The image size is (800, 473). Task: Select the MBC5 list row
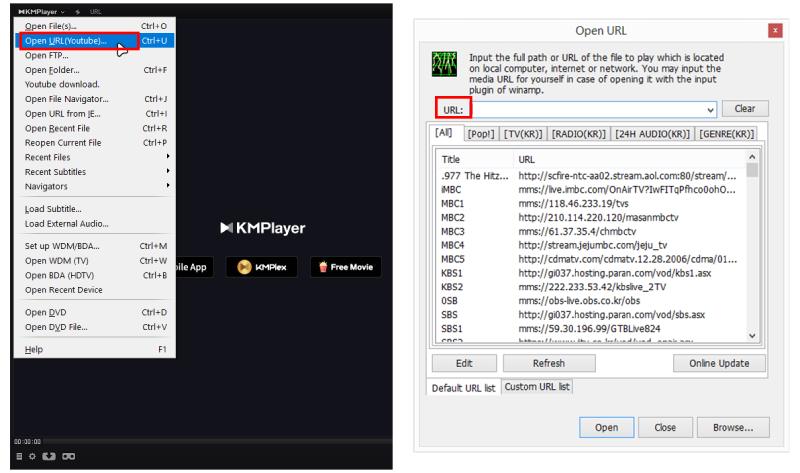pos(591,259)
